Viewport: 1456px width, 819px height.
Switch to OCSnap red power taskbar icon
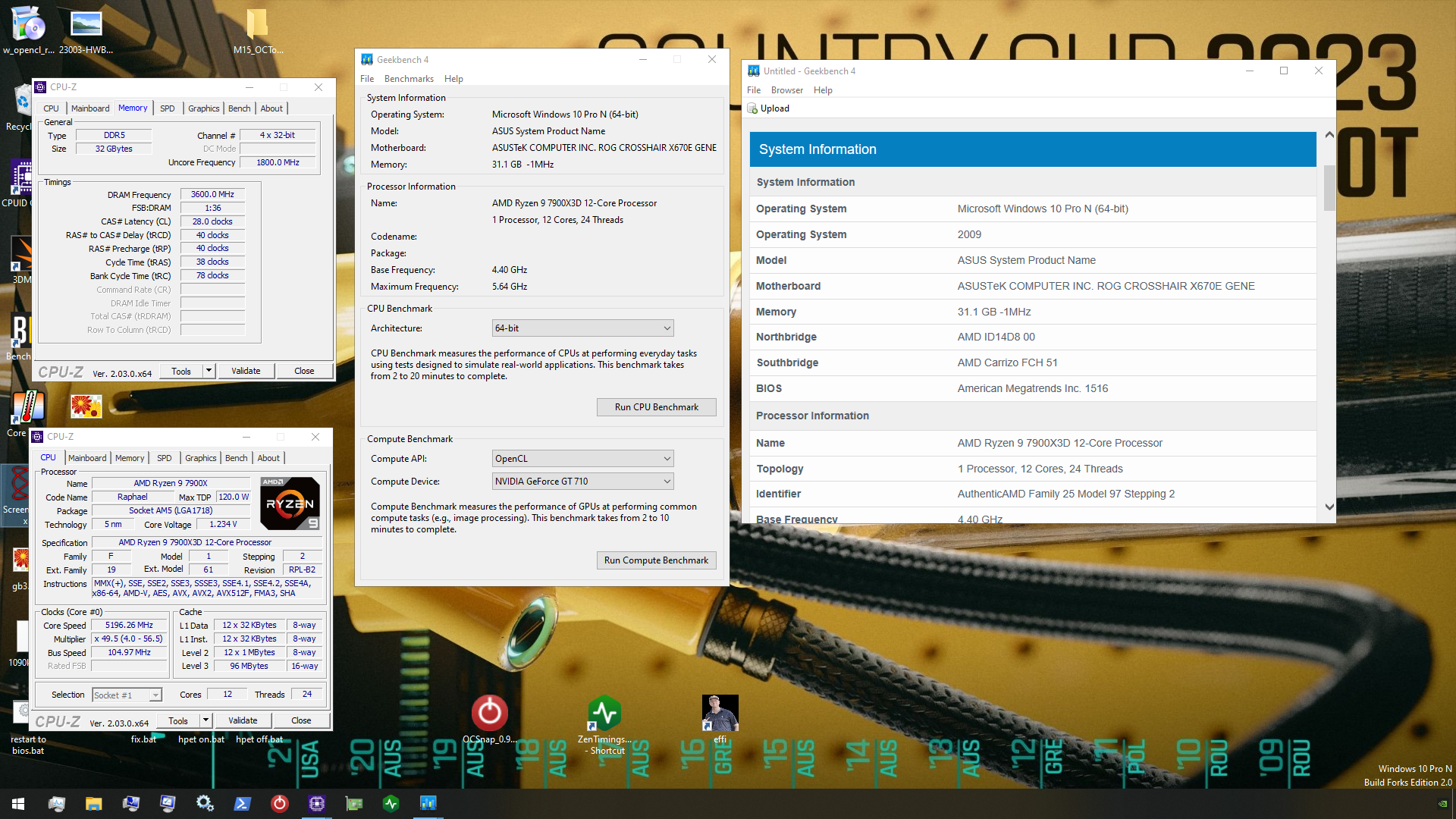tap(279, 804)
